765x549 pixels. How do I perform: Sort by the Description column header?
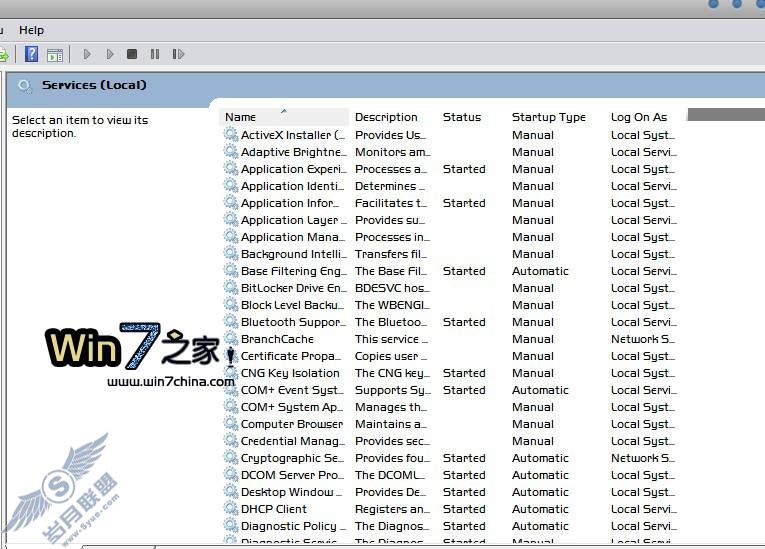[386, 117]
